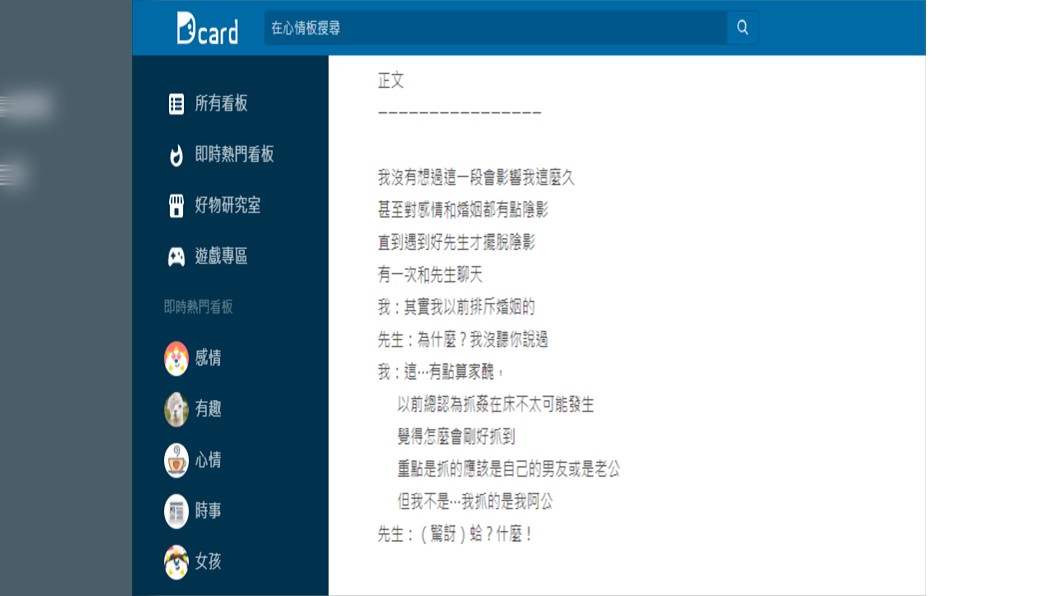Open 遊戲專區 link
The image size is (1060, 596).
221,256
